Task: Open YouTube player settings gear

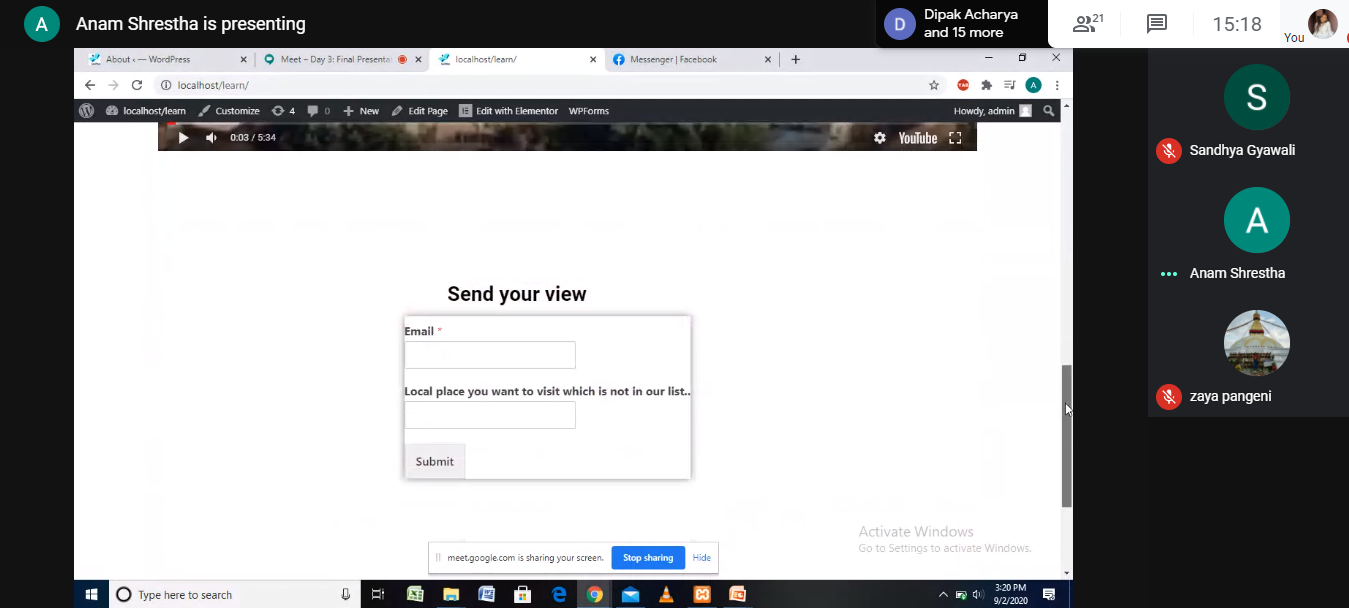Action: [880, 138]
